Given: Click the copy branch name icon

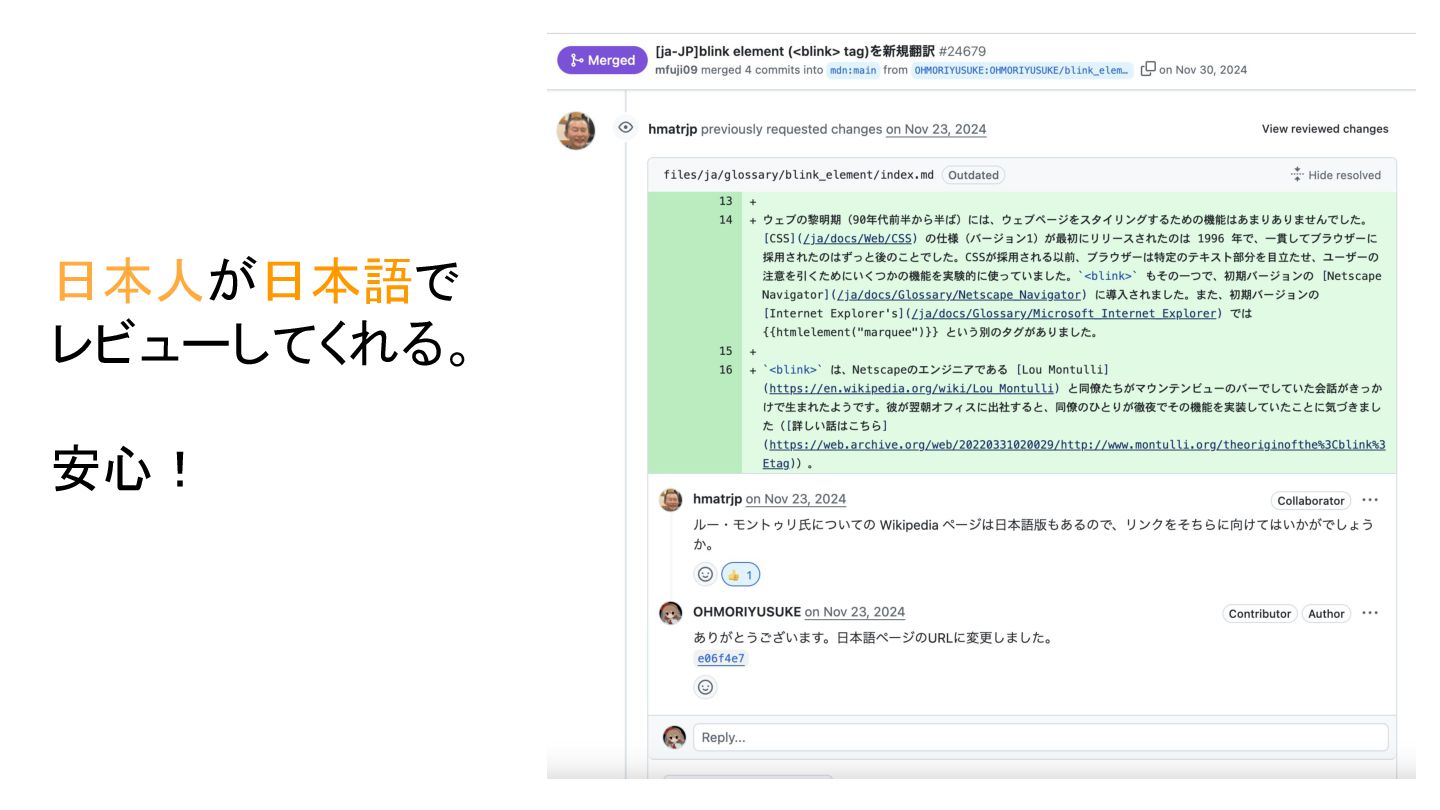Looking at the screenshot, I should pos(1148,69).
